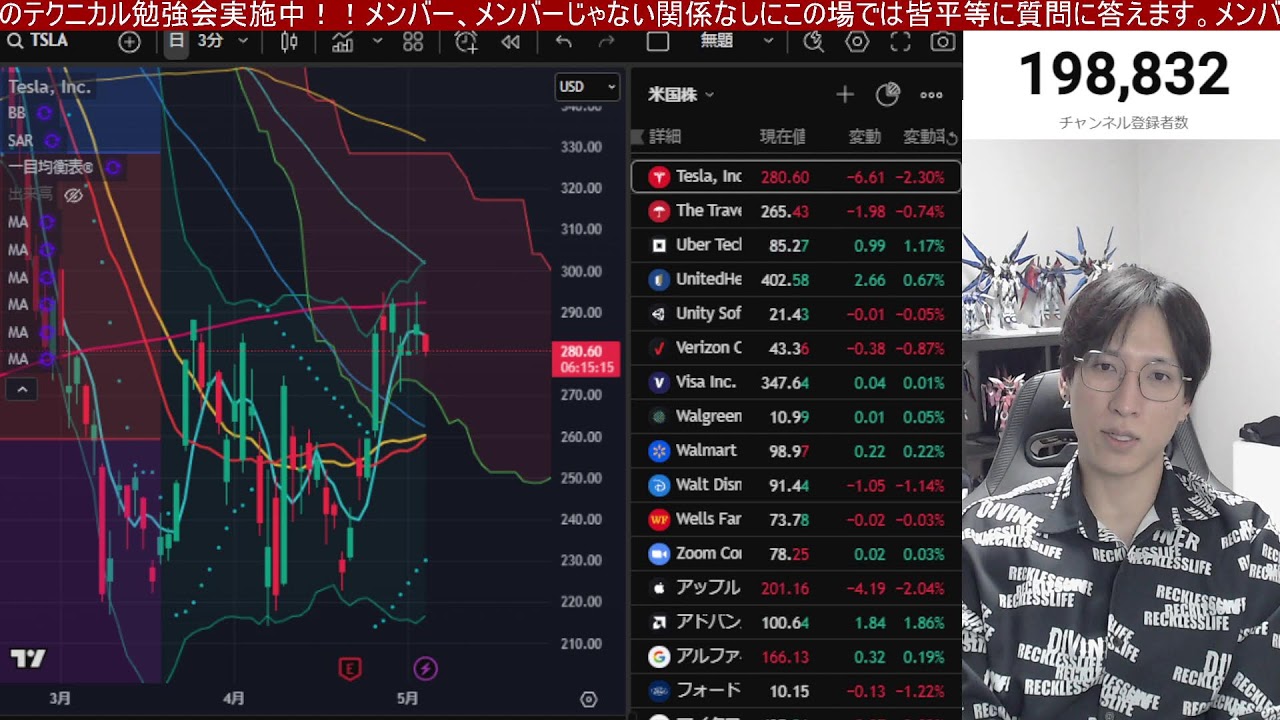Viewport: 1280px width, 720px height.
Task: Select the layout square icon
Action: [657, 42]
